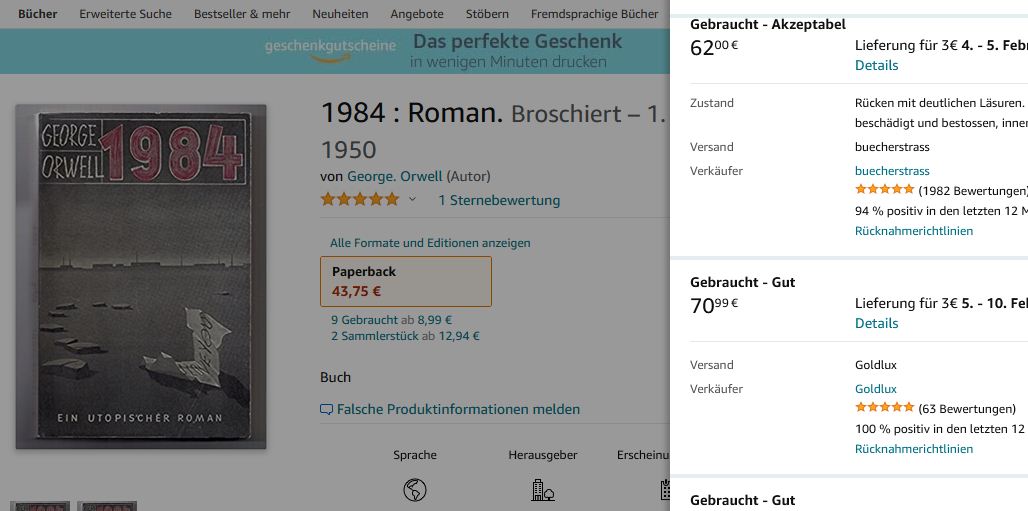Screen dimensions: 1028x511
Task: Open the Bestseller & mehr menu
Action: (x=242, y=14)
